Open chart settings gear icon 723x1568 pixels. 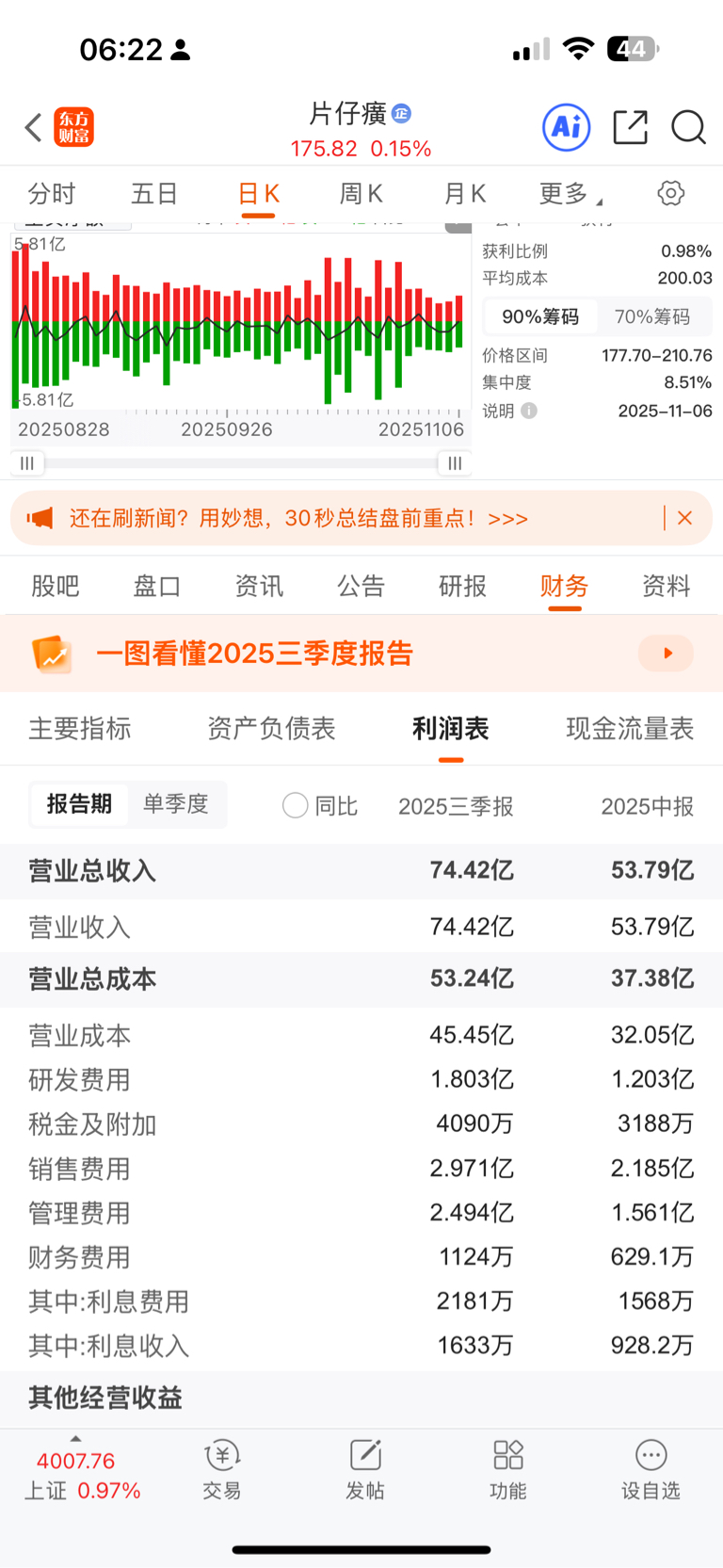click(671, 193)
